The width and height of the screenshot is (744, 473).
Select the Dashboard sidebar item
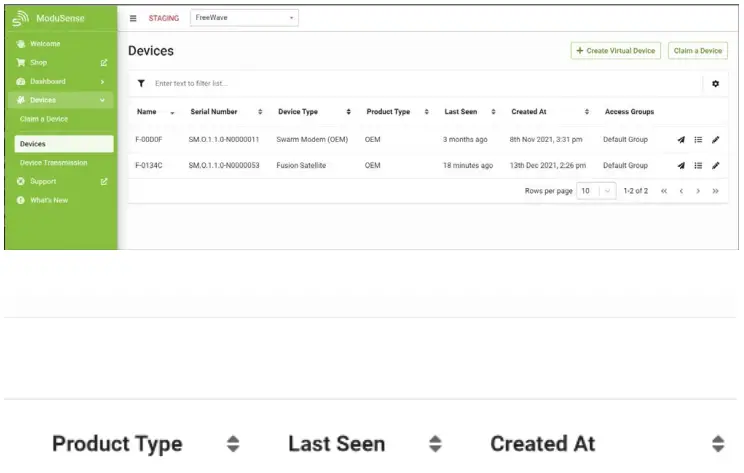[x=47, y=82]
